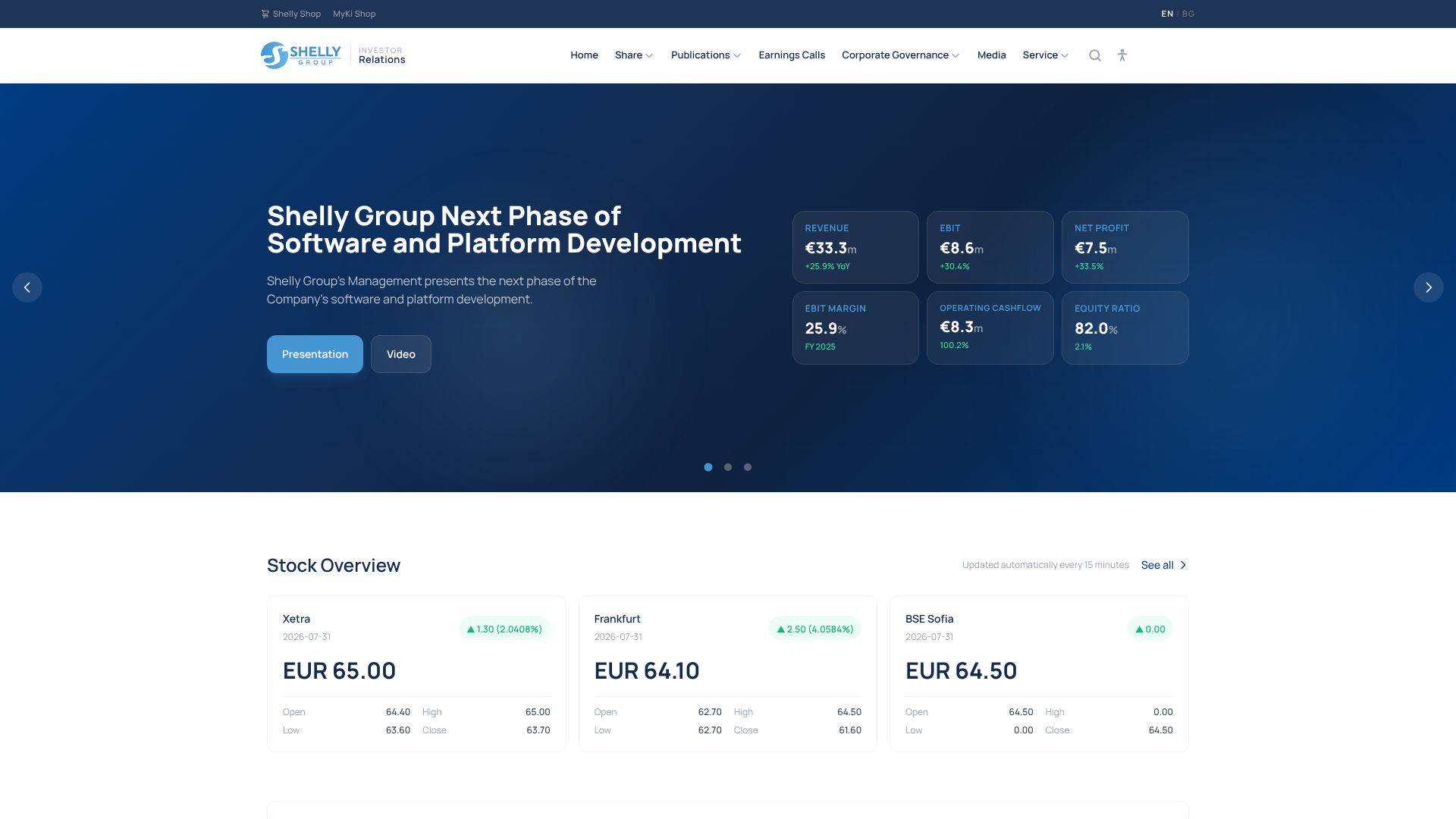
Task: Go to the previous hero slide
Action: click(27, 287)
